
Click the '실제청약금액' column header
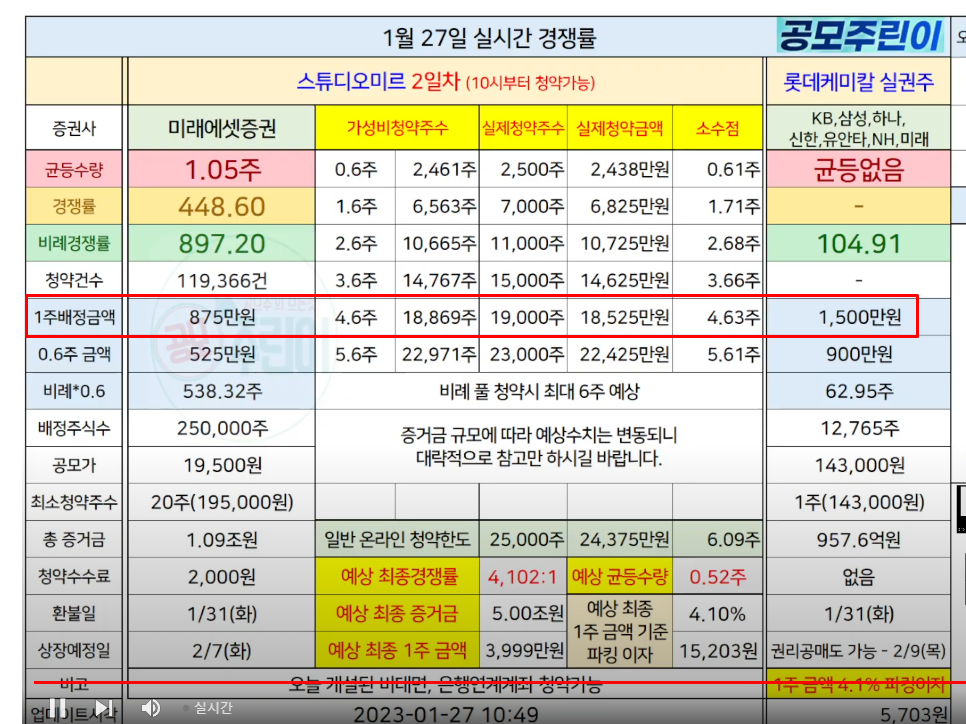pos(620,128)
